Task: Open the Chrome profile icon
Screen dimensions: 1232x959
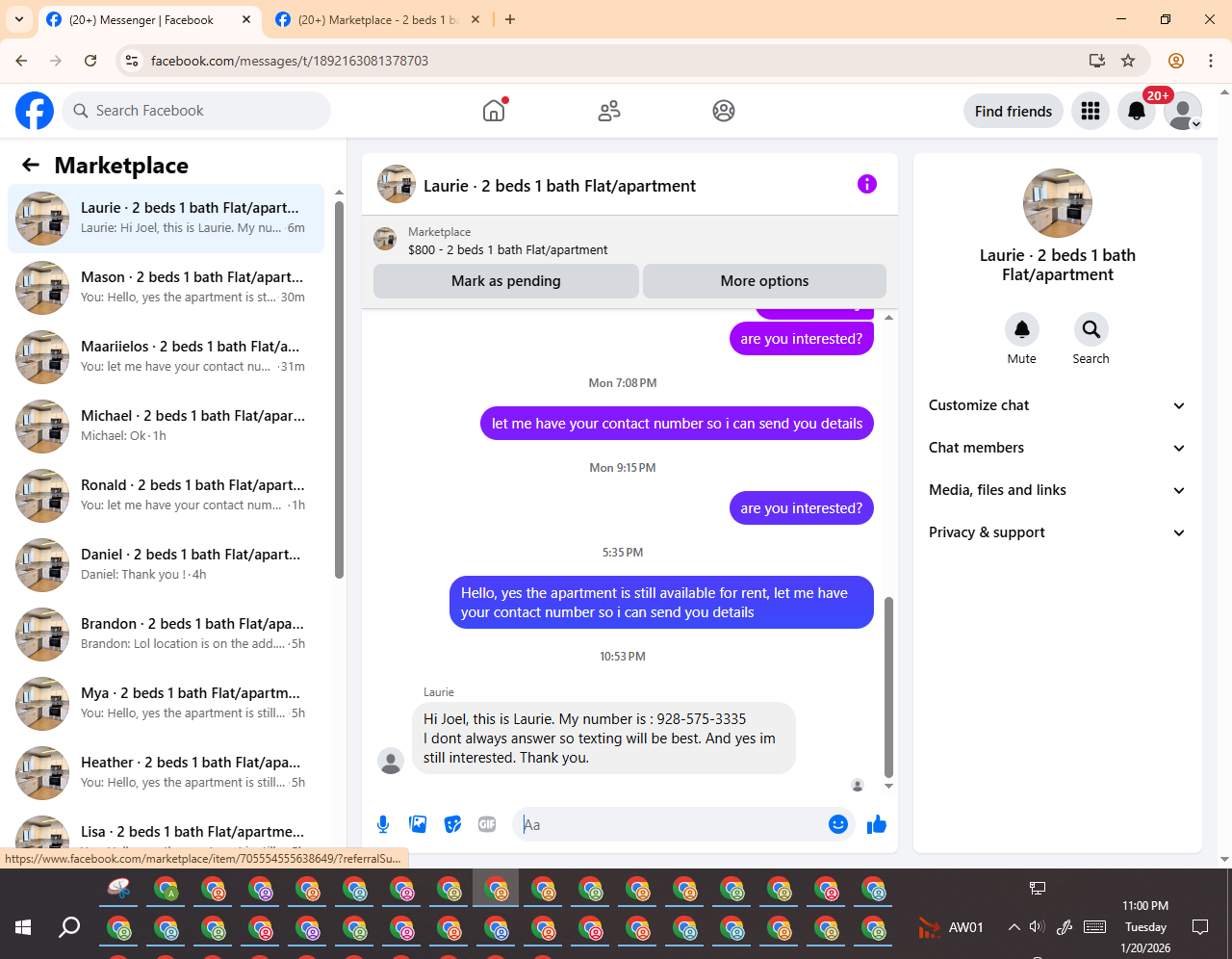Action: pos(1176,61)
